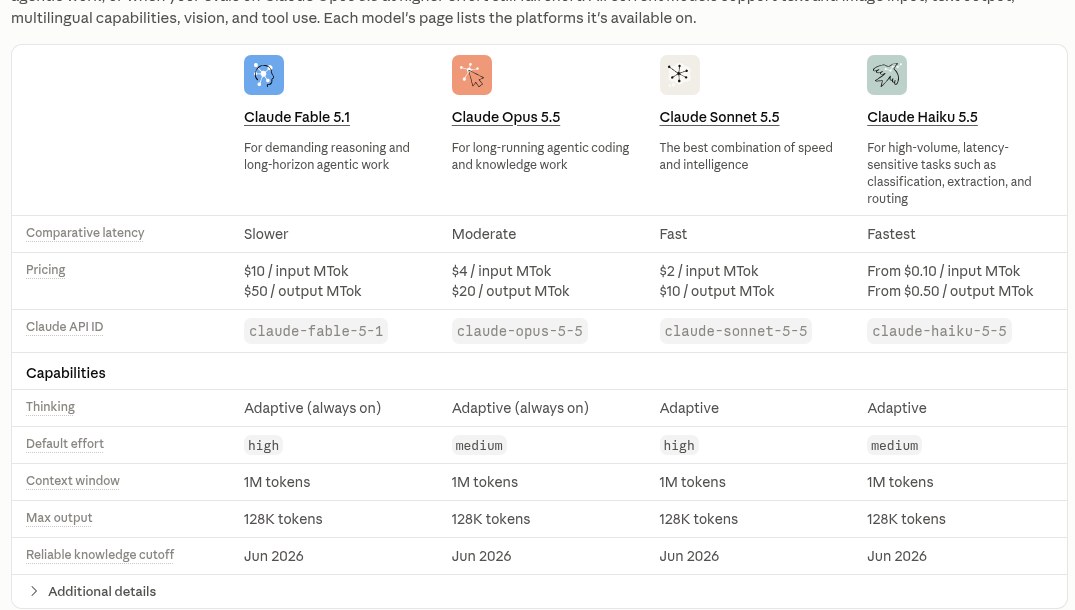Viewport: 1075px width, 610px height.
Task: Click the "From $0.10 / input MTok" price
Action: pyautogui.click(x=944, y=271)
